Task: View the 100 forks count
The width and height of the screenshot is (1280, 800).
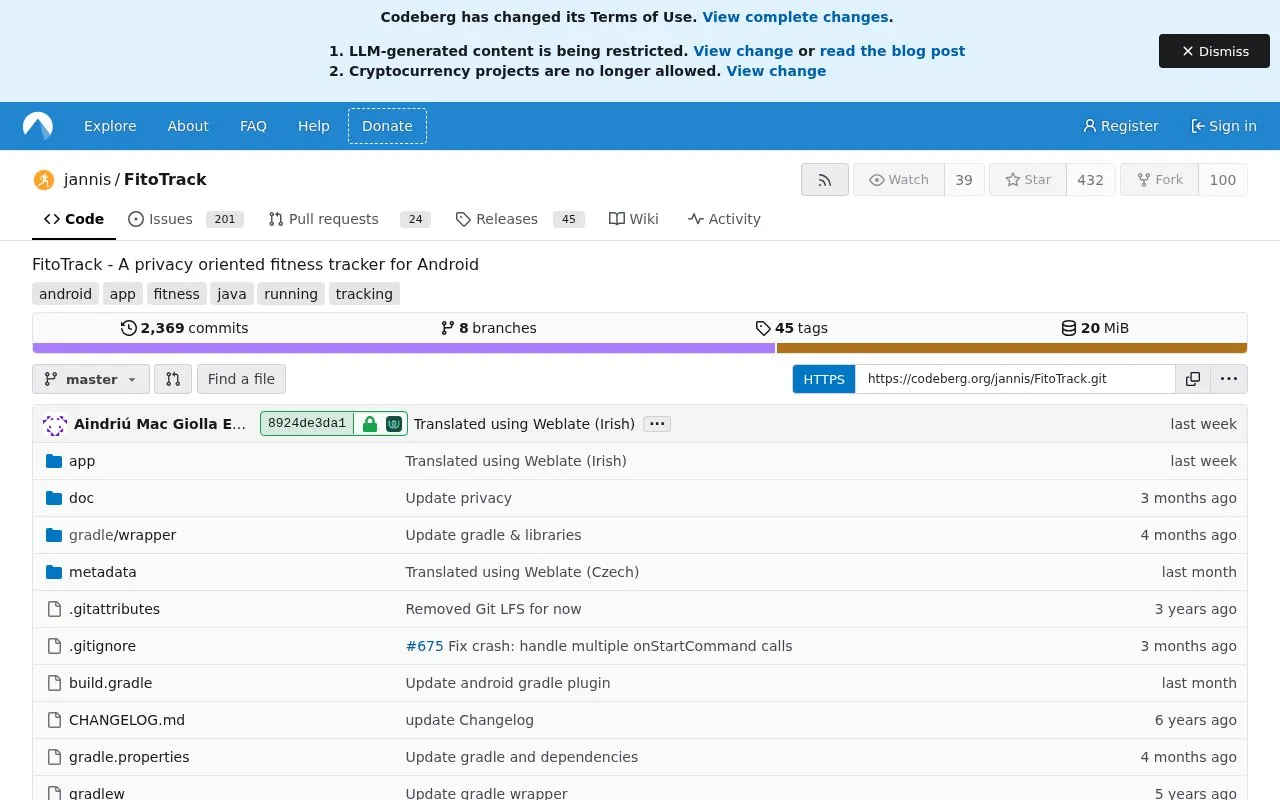Action: coord(1222,180)
